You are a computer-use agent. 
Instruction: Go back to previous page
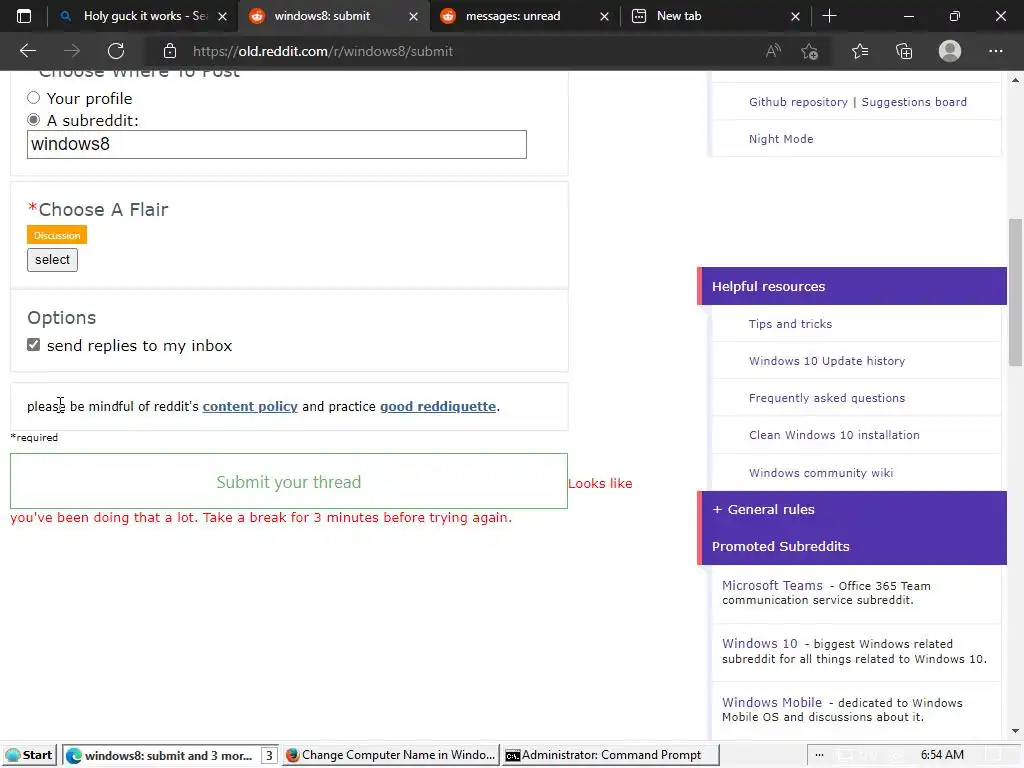point(27,51)
